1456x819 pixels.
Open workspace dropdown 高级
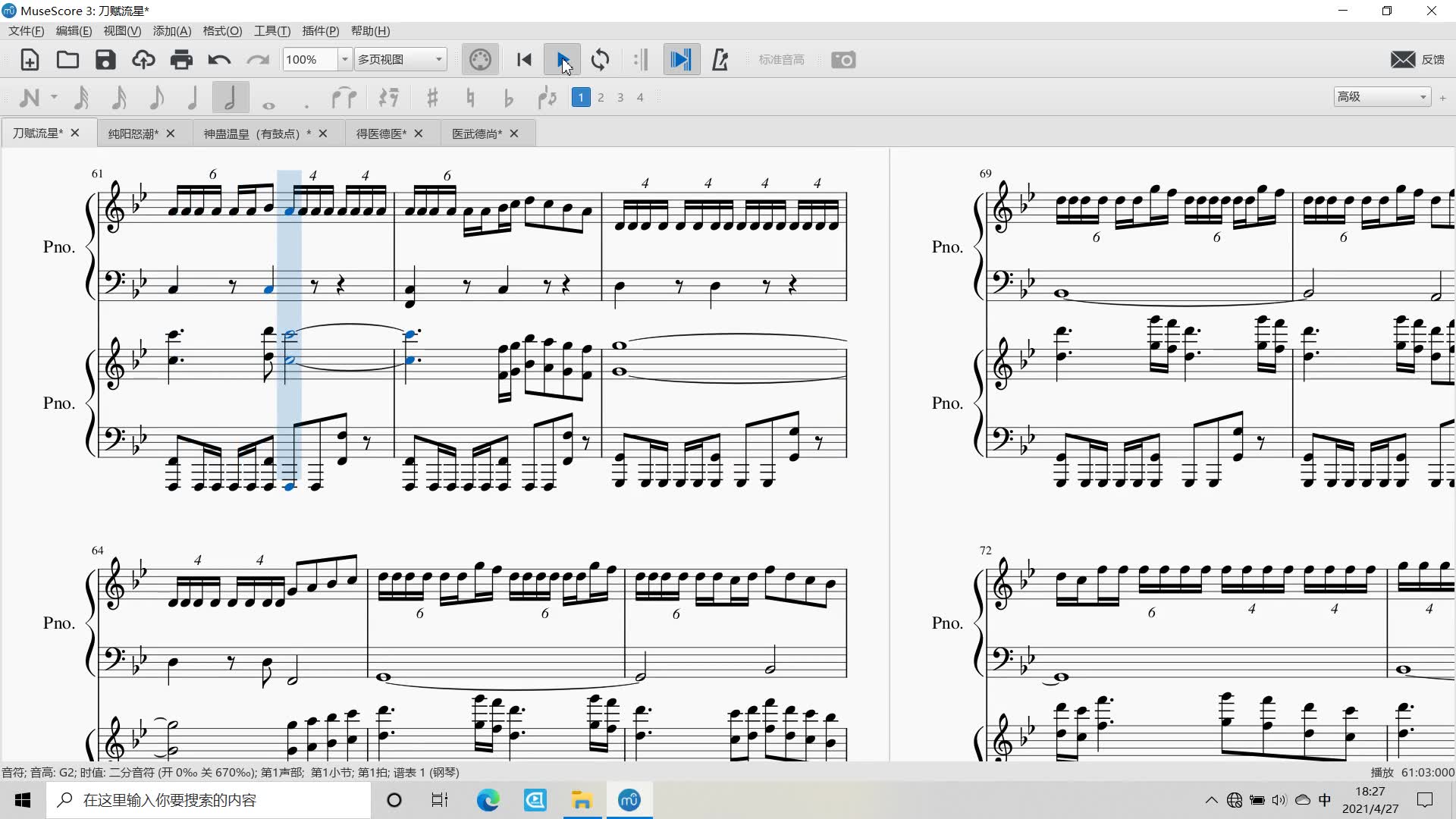tap(1382, 97)
